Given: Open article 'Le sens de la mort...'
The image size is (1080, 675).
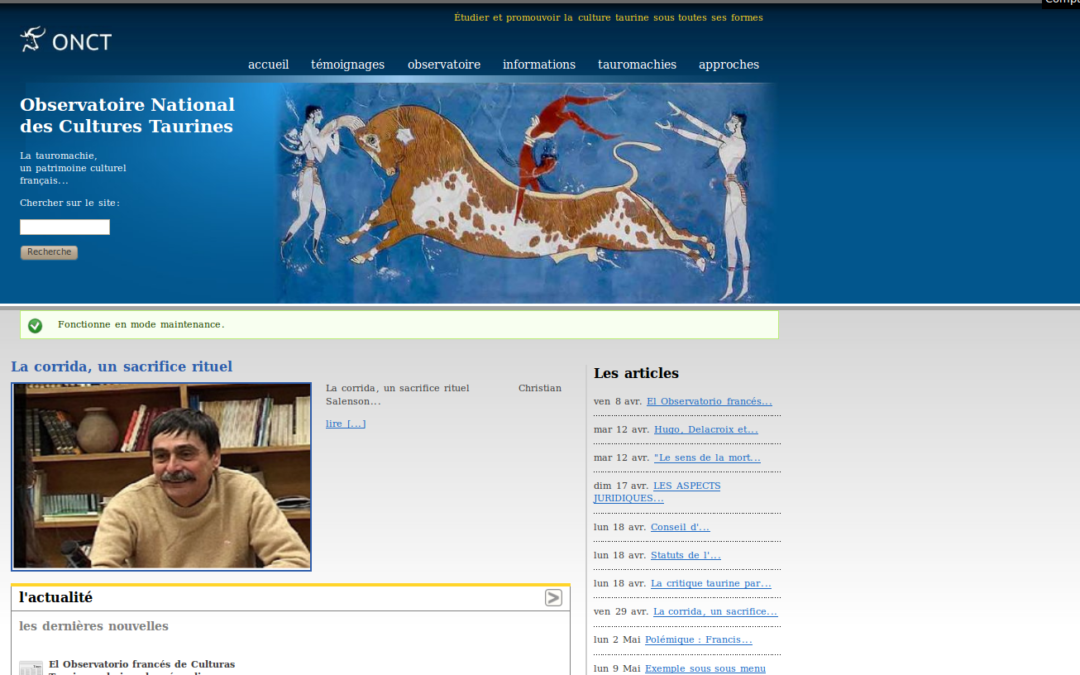Looking at the screenshot, I should 707,457.
